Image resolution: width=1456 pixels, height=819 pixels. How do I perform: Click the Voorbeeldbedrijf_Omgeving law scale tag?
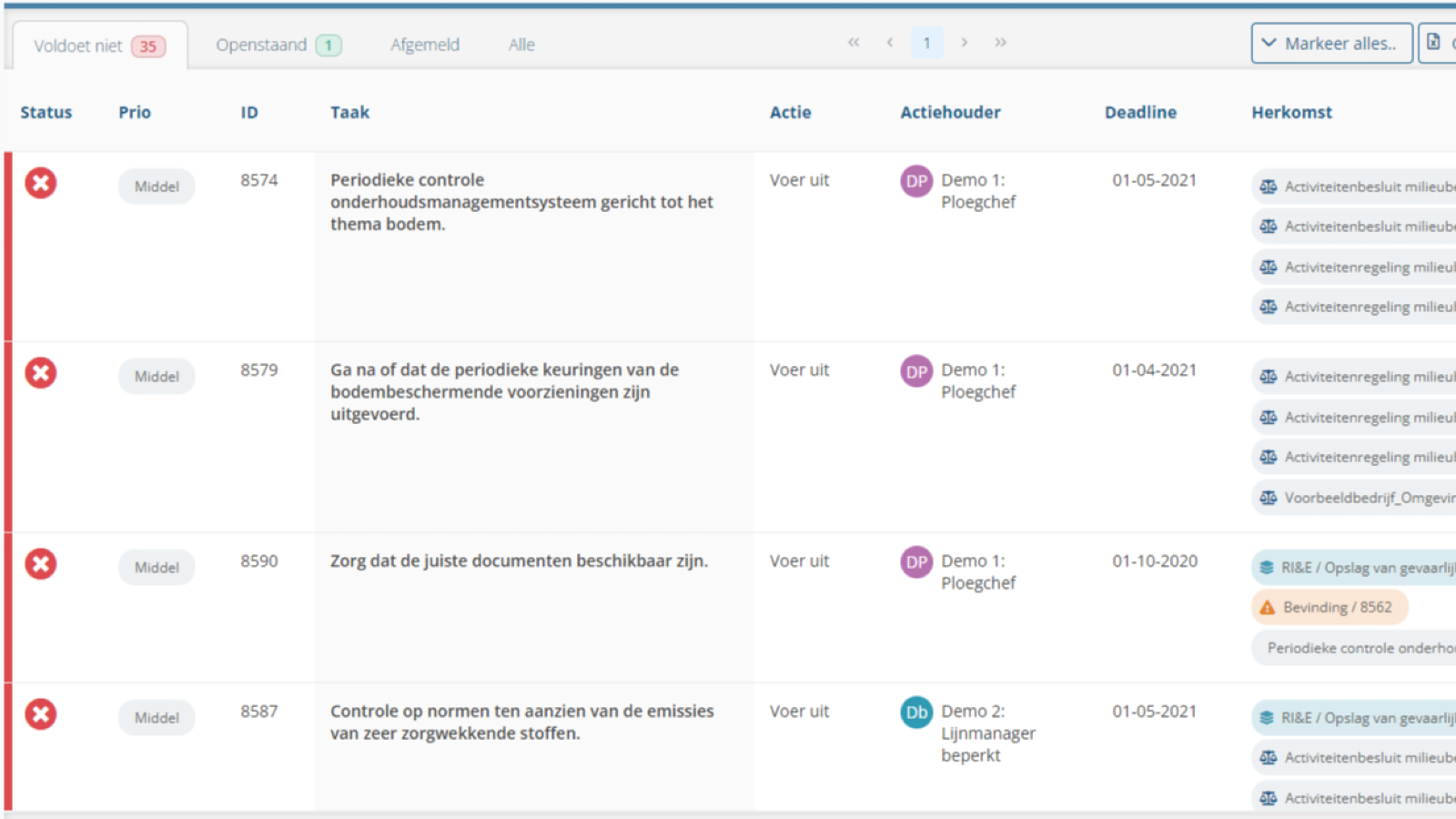pyautogui.click(x=1356, y=498)
